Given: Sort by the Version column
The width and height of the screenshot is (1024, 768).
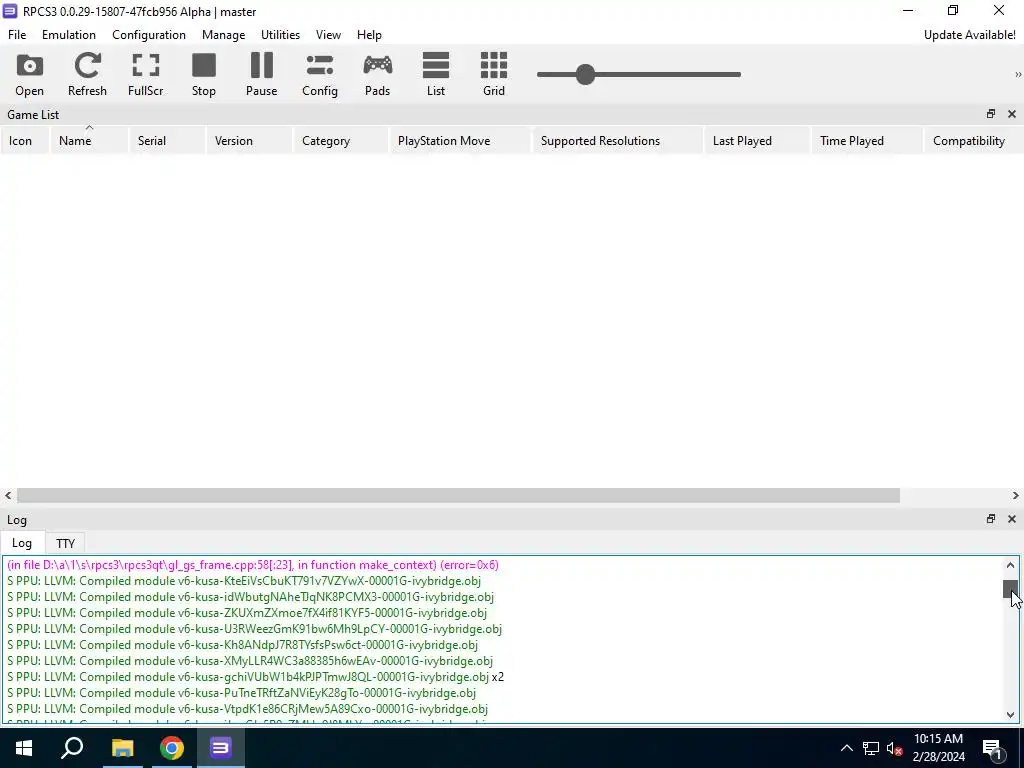Looking at the screenshot, I should (x=249, y=140).
